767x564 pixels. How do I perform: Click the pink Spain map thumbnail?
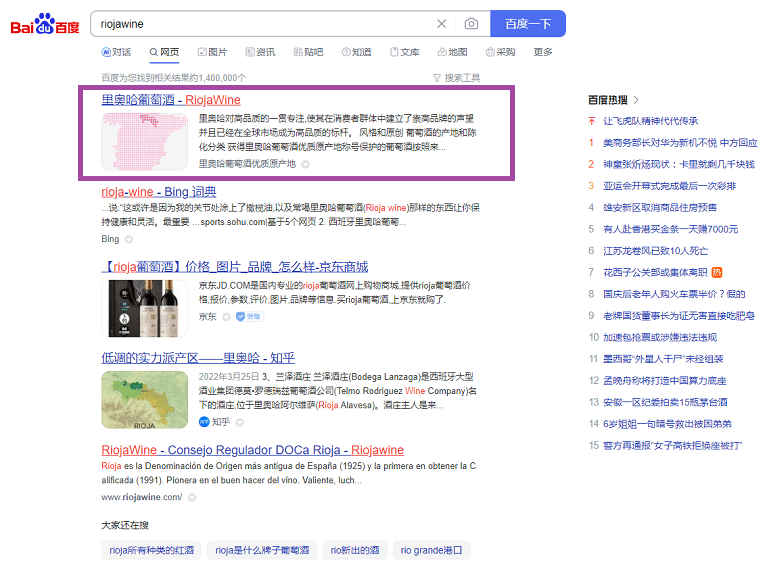pos(144,141)
